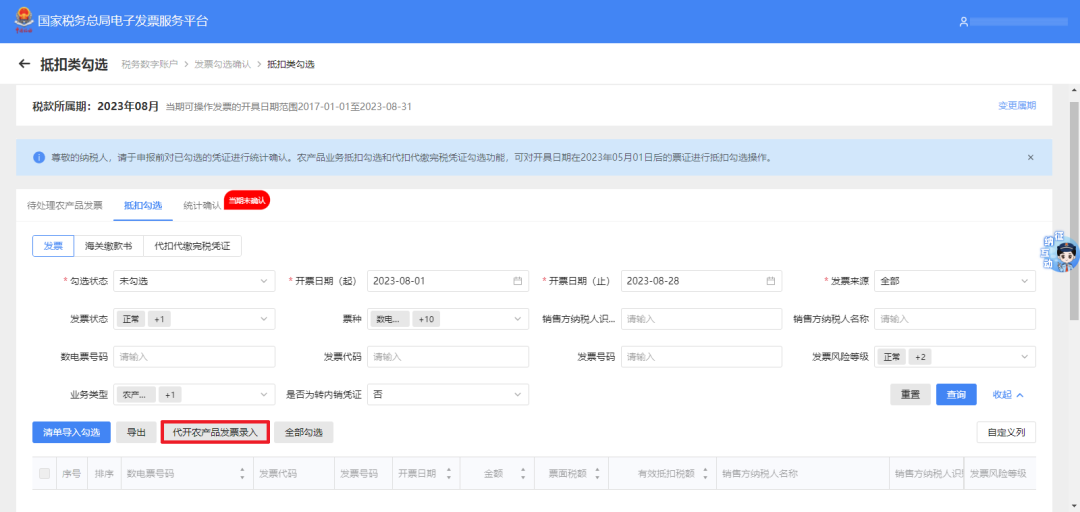This screenshot has height=512, width=1080.
Task: Sort 金额 column
Action: (523, 474)
